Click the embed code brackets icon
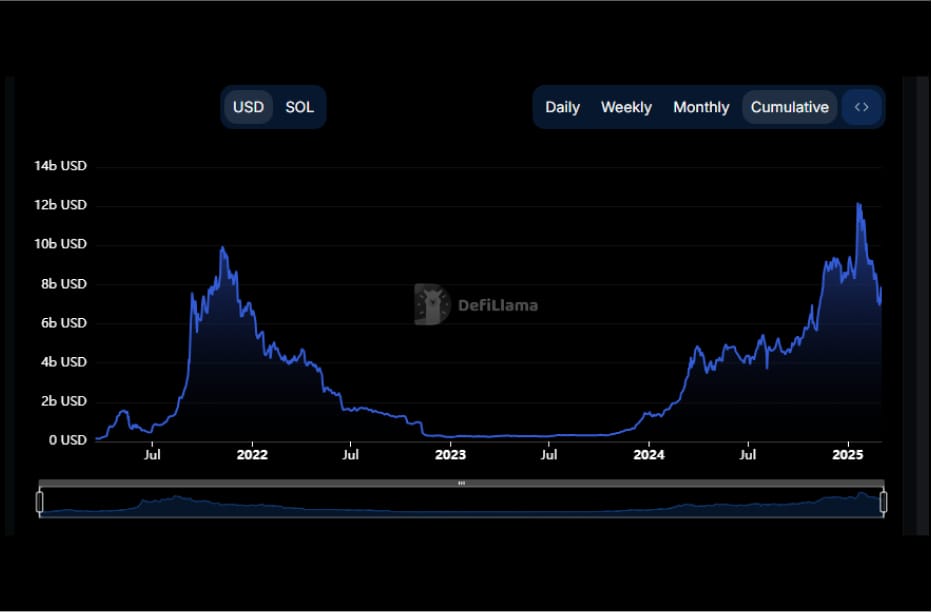 (x=862, y=107)
